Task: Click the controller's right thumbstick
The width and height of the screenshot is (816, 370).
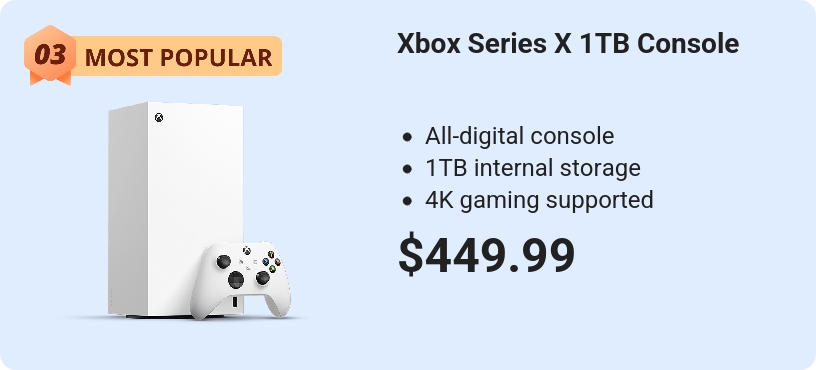Action: [x=263, y=278]
